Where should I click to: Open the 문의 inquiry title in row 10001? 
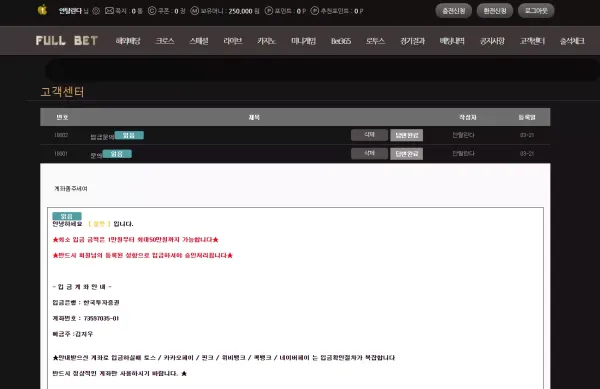tap(96, 156)
